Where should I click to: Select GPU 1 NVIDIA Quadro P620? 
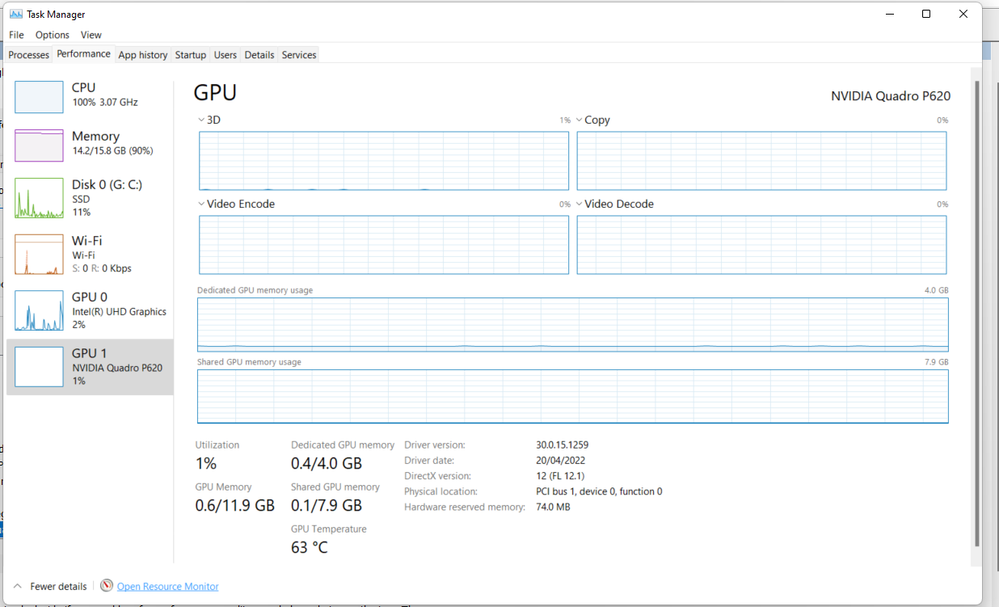pos(90,366)
